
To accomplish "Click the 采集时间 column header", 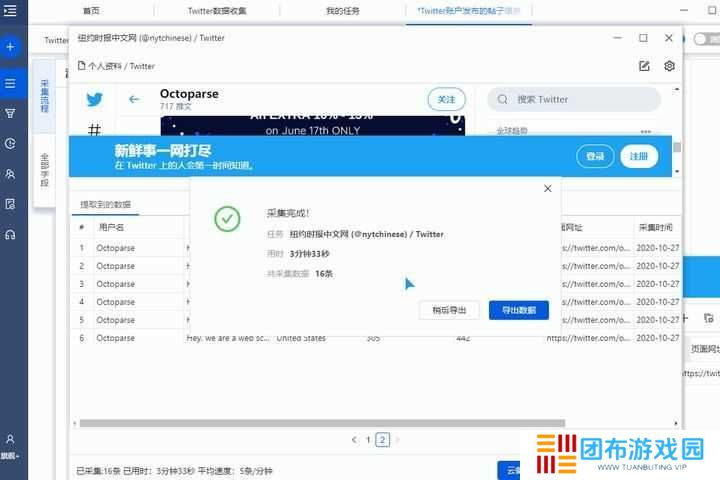I will tap(656, 227).
